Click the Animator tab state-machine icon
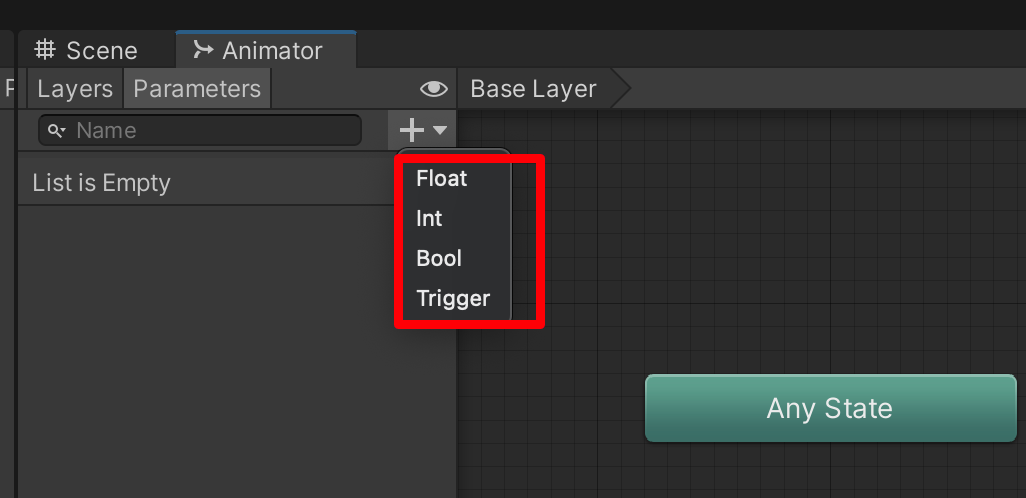Image resolution: width=1026 pixels, height=498 pixels. pyautogui.click(x=203, y=49)
